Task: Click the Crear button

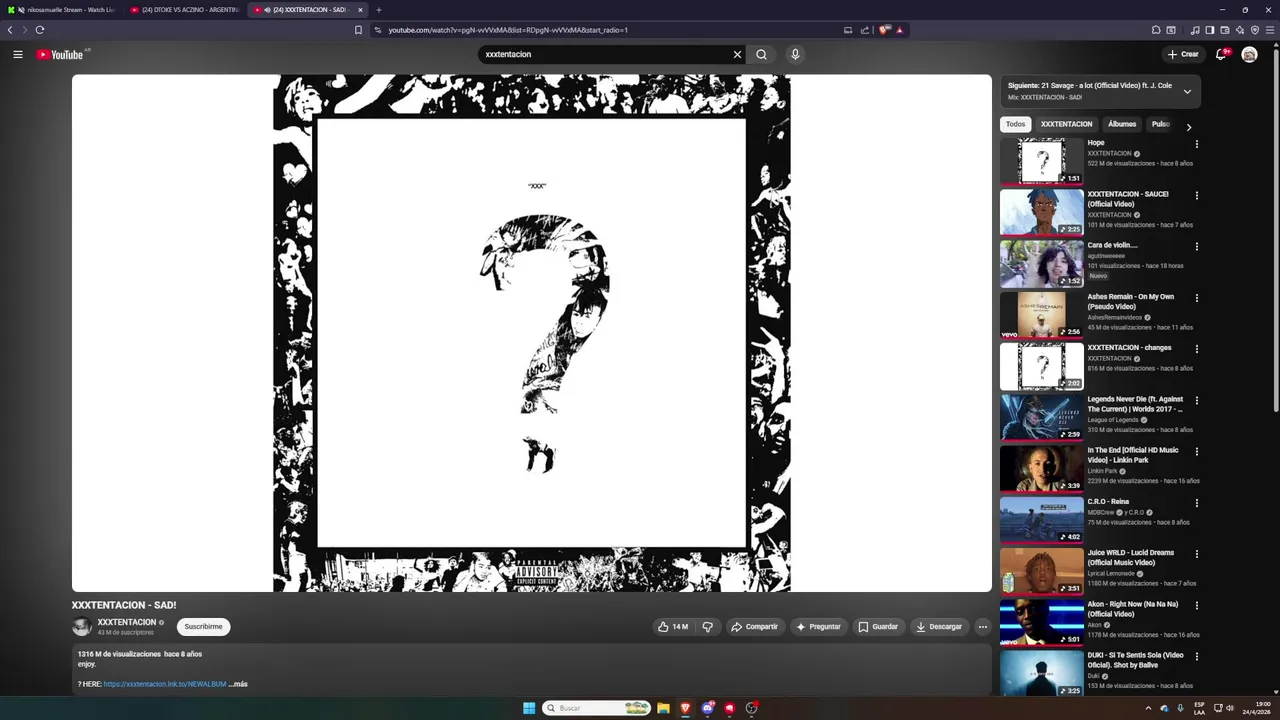Action: [x=1183, y=54]
